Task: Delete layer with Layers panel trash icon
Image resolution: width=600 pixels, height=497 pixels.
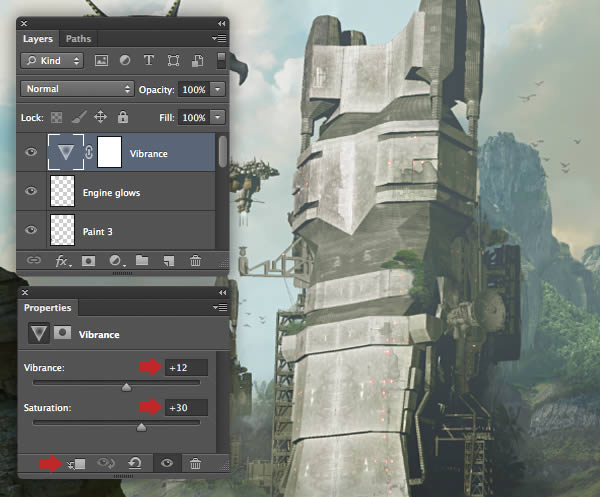Action: (195, 261)
